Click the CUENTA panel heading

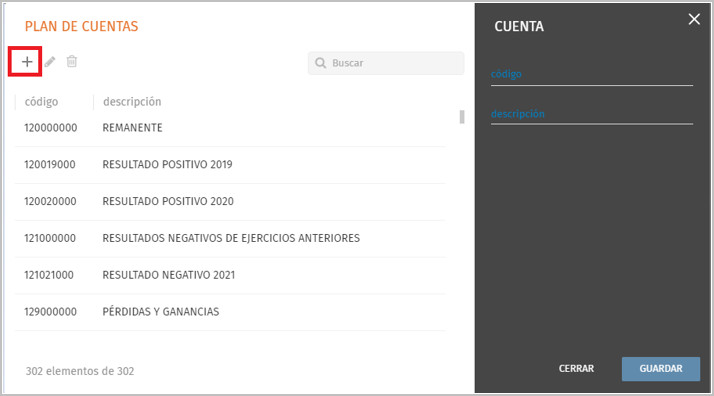click(519, 26)
